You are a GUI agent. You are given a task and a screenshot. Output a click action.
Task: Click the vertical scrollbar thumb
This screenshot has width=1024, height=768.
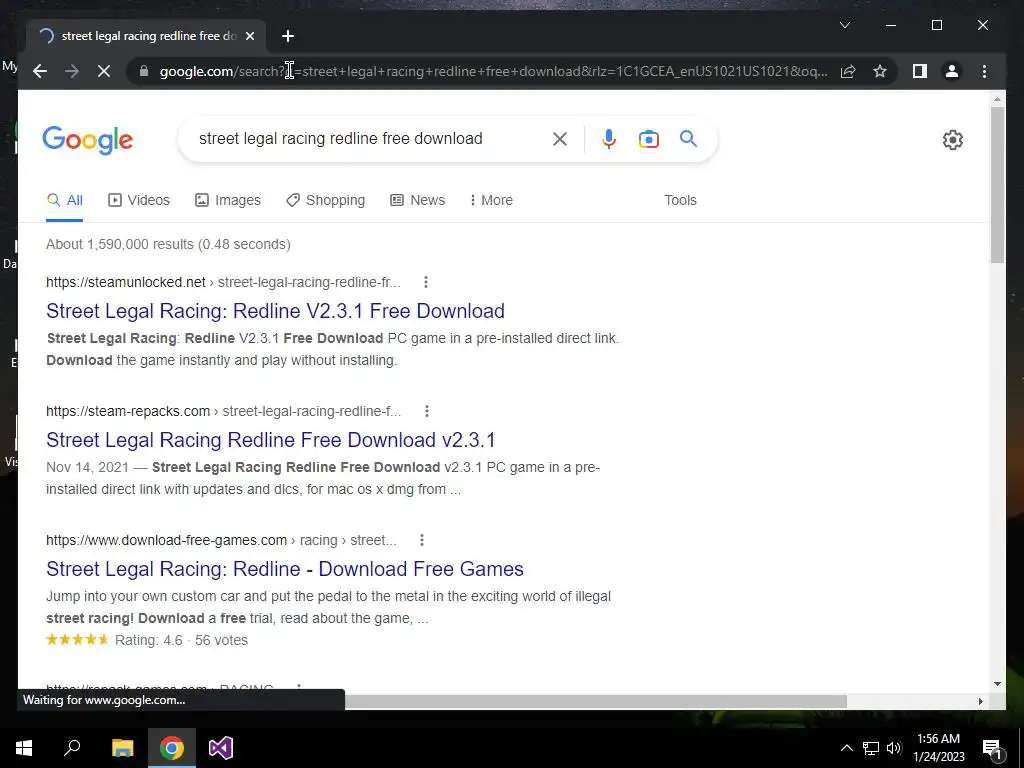tap(997, 185)
